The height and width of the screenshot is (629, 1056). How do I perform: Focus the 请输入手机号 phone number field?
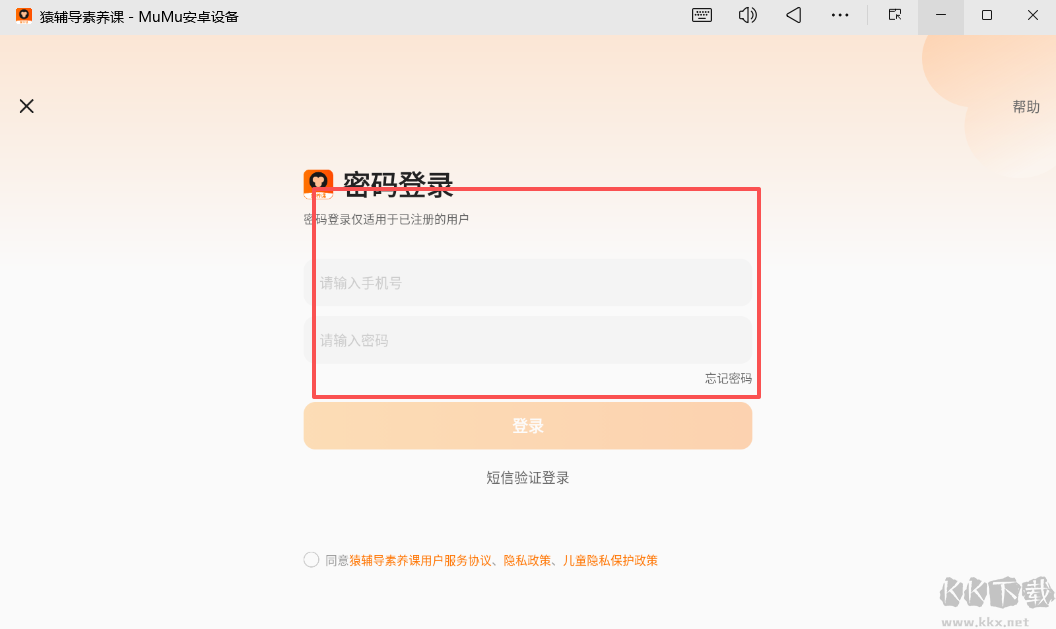pos(527,283)
